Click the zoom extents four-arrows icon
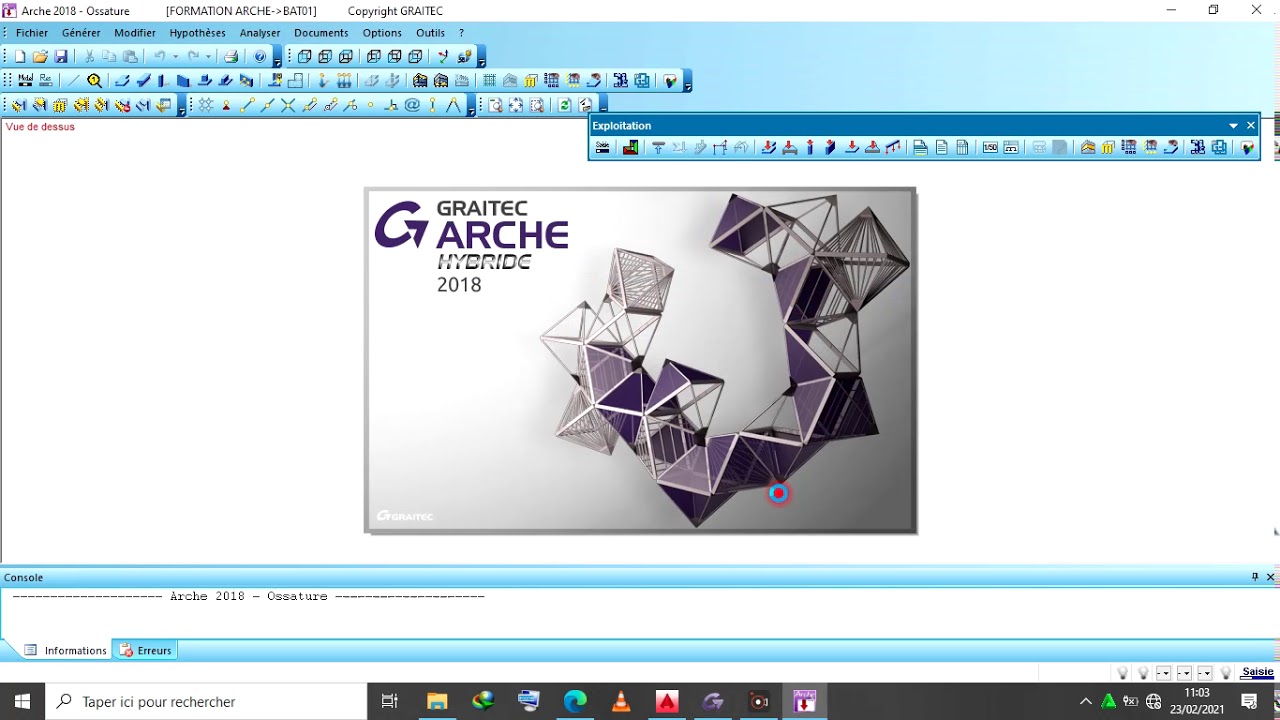 (516, 104)
